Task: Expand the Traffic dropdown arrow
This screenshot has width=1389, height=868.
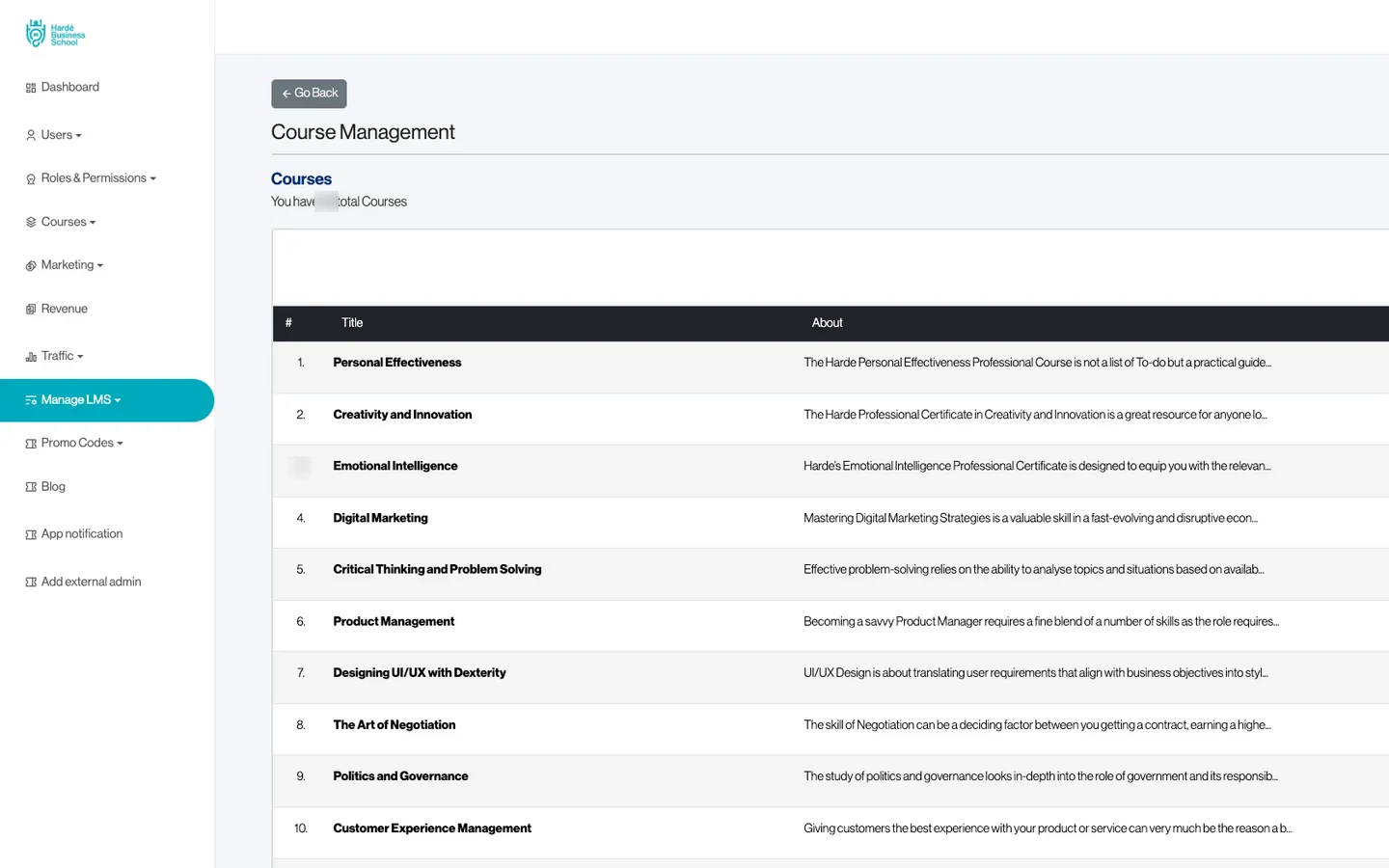Action: pyautogui.click(x=80, y=357)
